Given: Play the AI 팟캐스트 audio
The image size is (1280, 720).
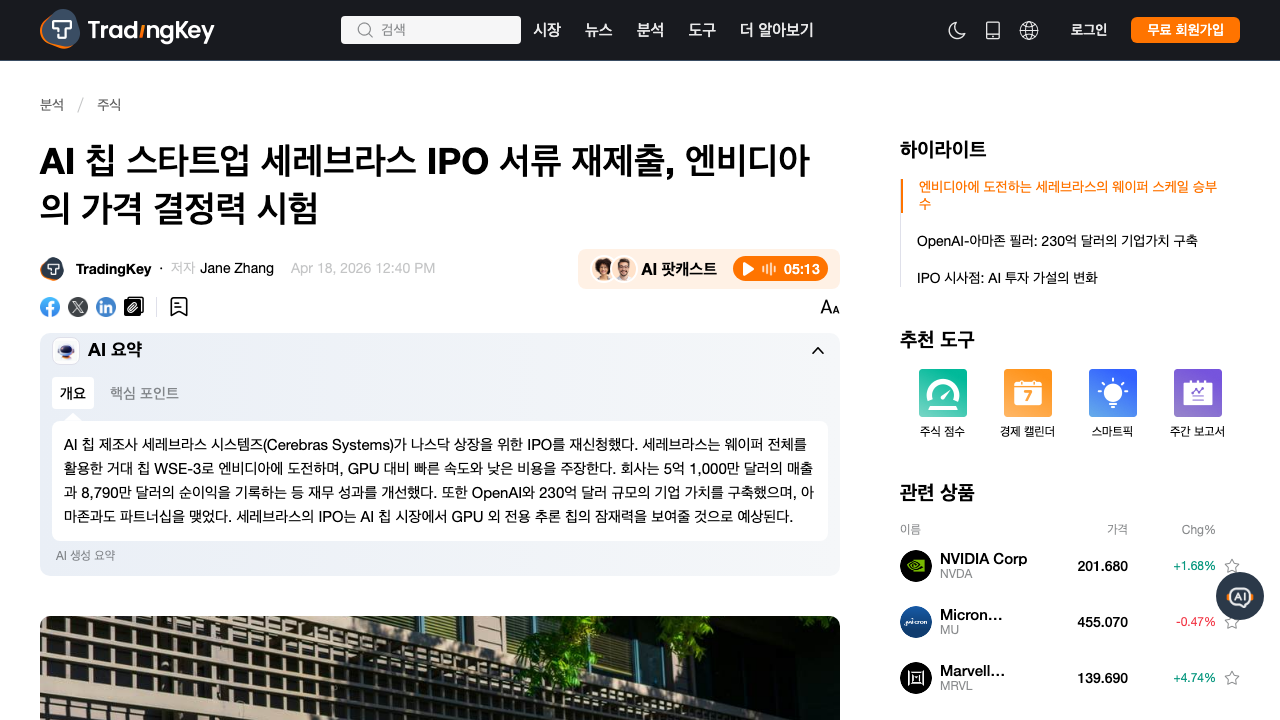Looking at the screenshot, I should coord(749,269).
